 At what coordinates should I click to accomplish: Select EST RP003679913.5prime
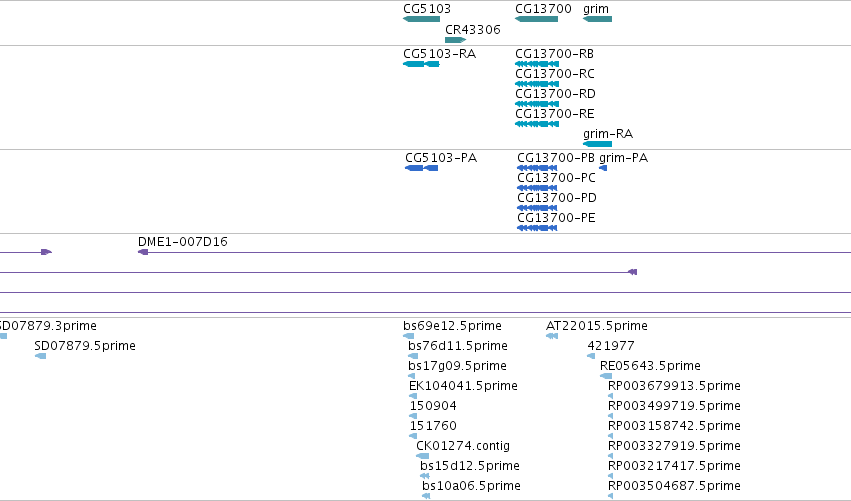pos(611,396)
